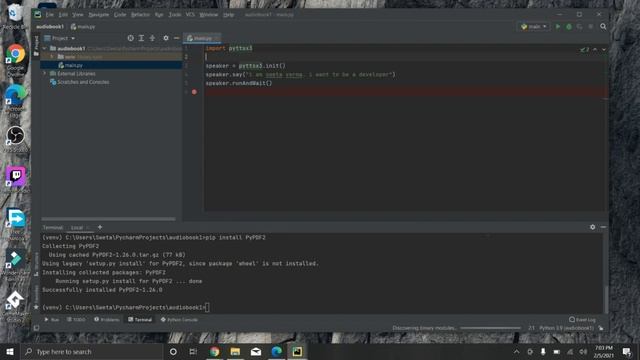This screenshot has height=360, width=640.
Task: Click the terminal vertical scrollbar
Action: coord(606,299)
